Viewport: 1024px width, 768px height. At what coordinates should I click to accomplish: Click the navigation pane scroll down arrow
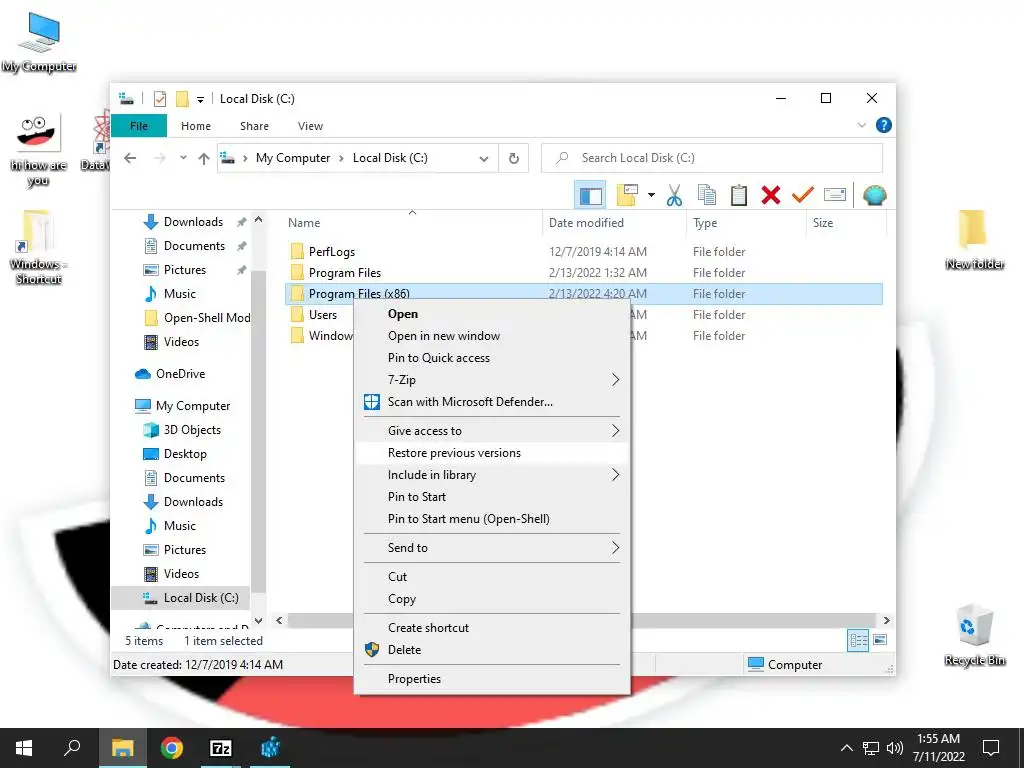[258, 620]
